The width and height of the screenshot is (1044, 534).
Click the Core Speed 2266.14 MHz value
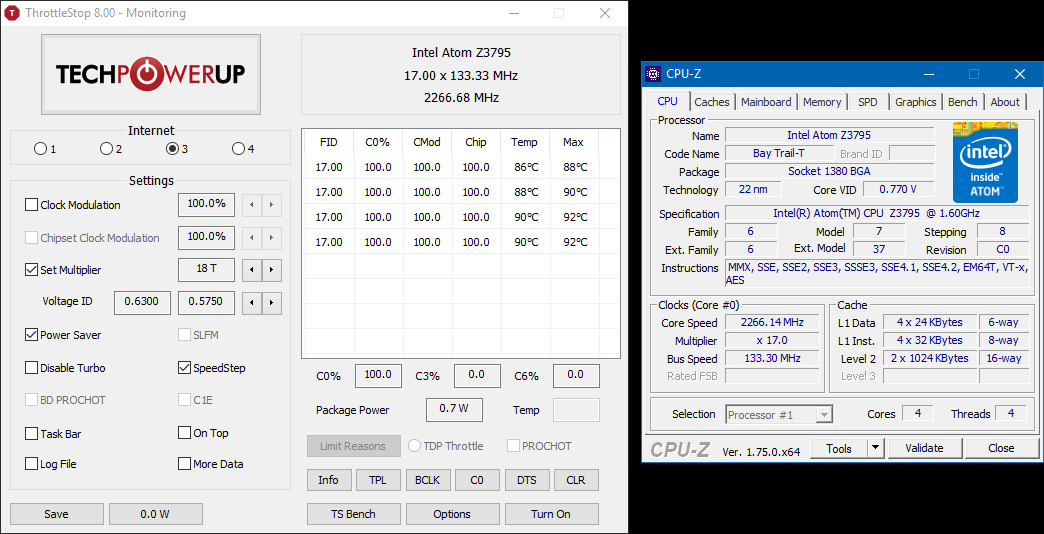(x=772, y=323)
